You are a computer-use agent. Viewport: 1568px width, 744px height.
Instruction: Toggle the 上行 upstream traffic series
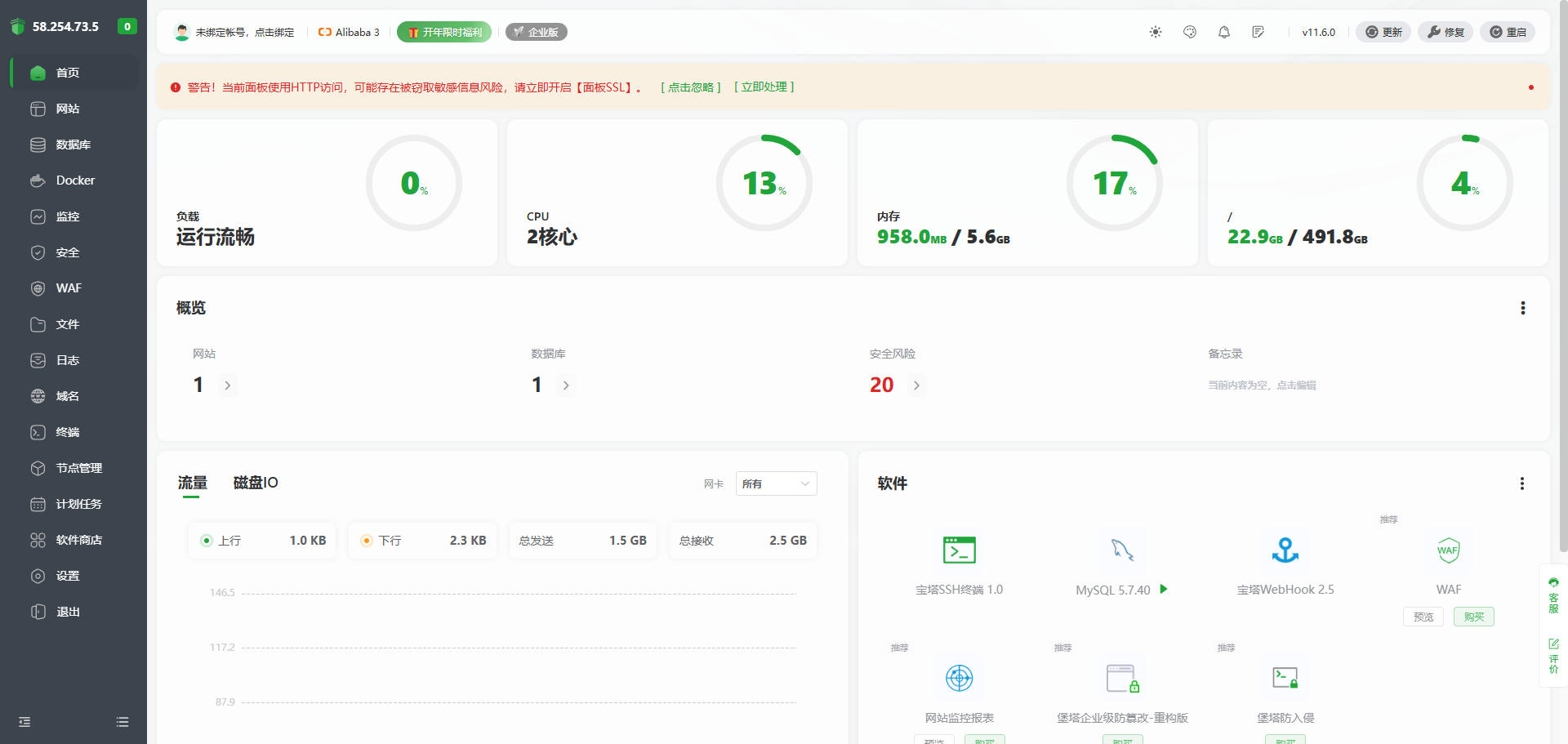point(207,541)
